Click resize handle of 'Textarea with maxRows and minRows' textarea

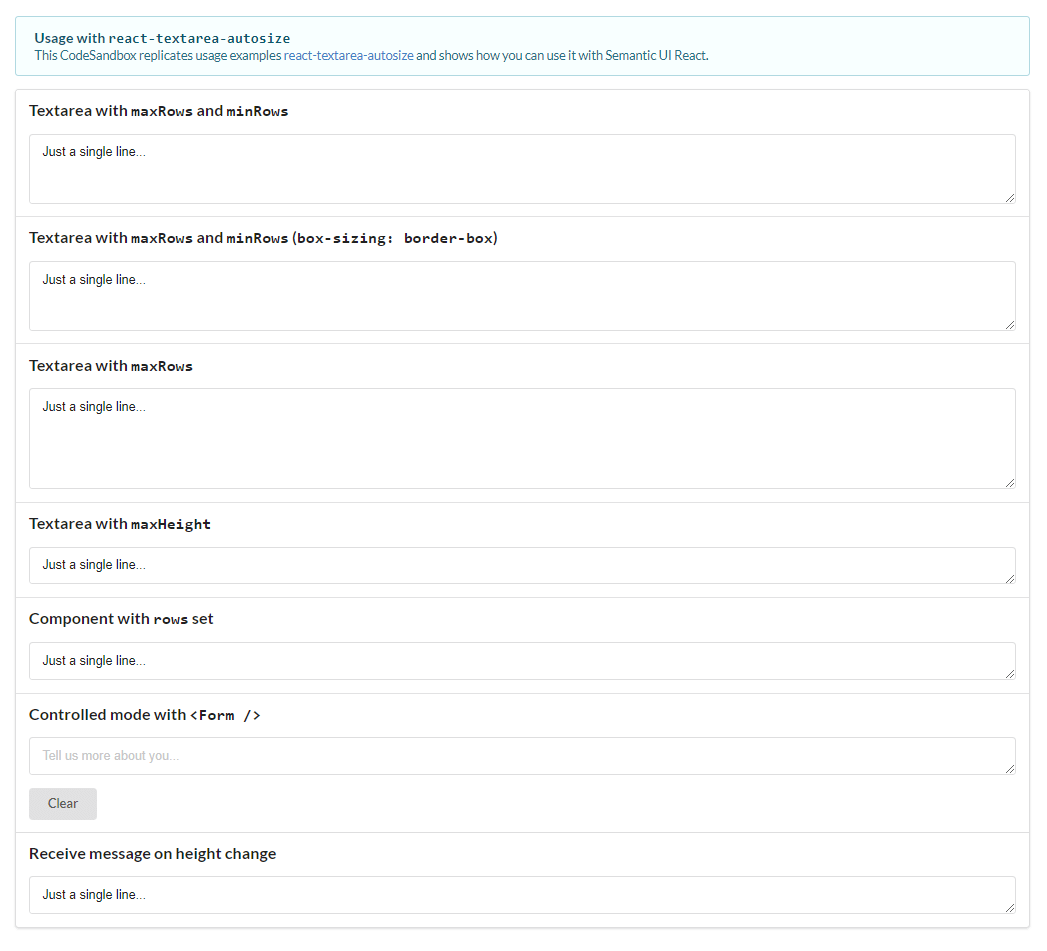(1010, 198)
